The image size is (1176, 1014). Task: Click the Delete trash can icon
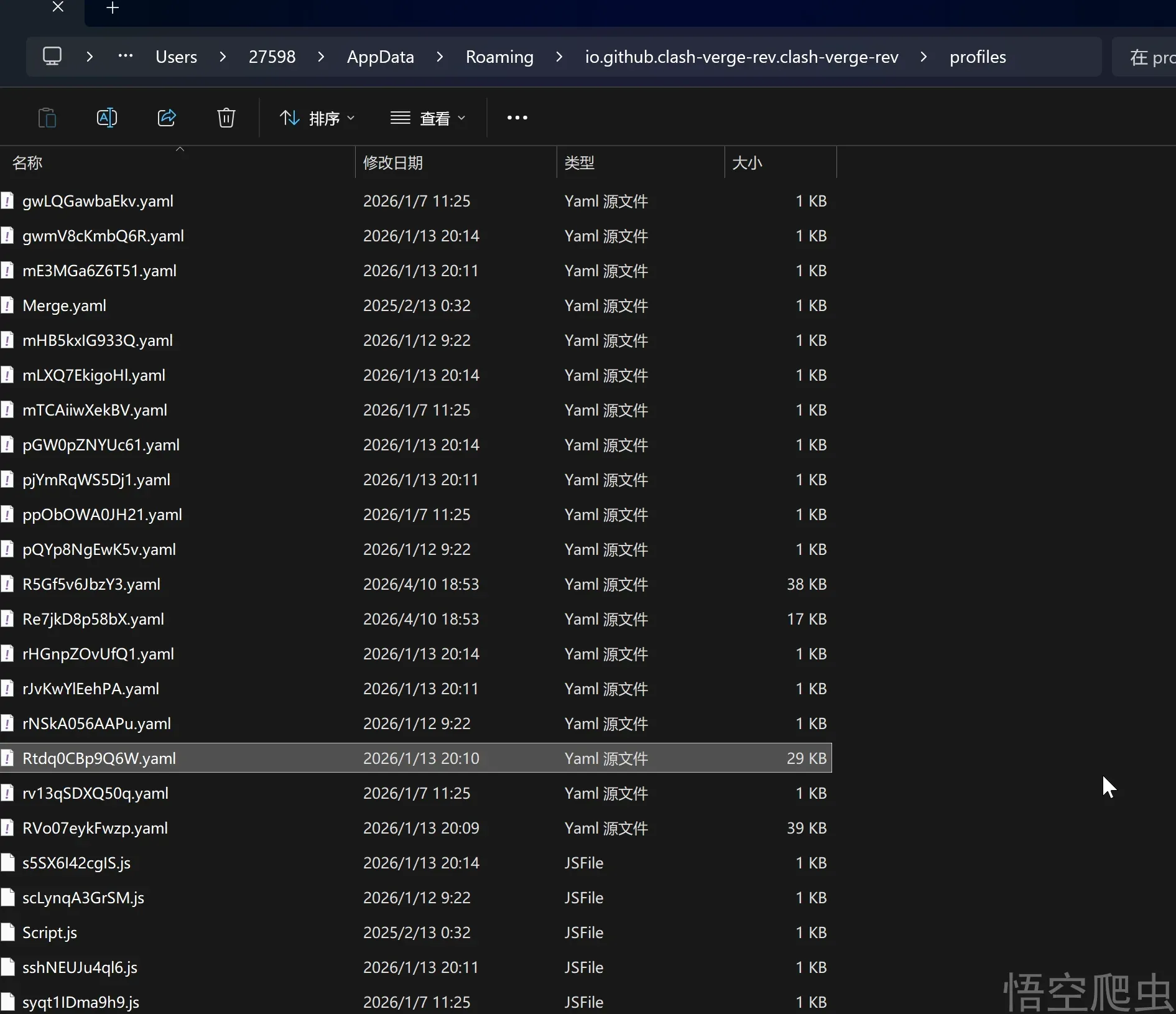tap(226, 118)
